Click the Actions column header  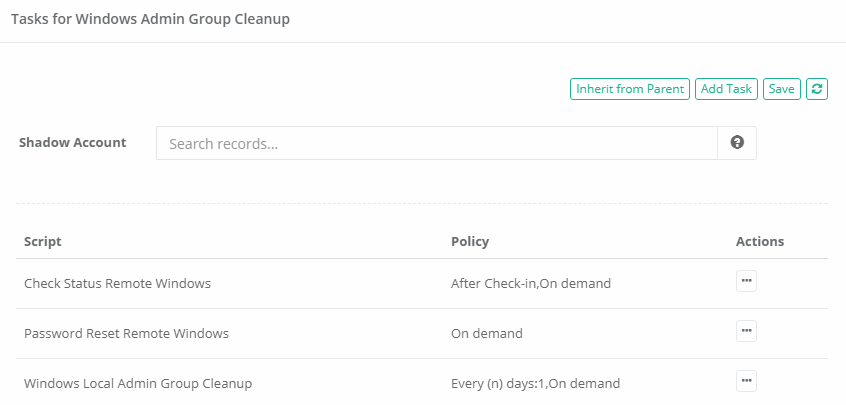coord(760,241)
